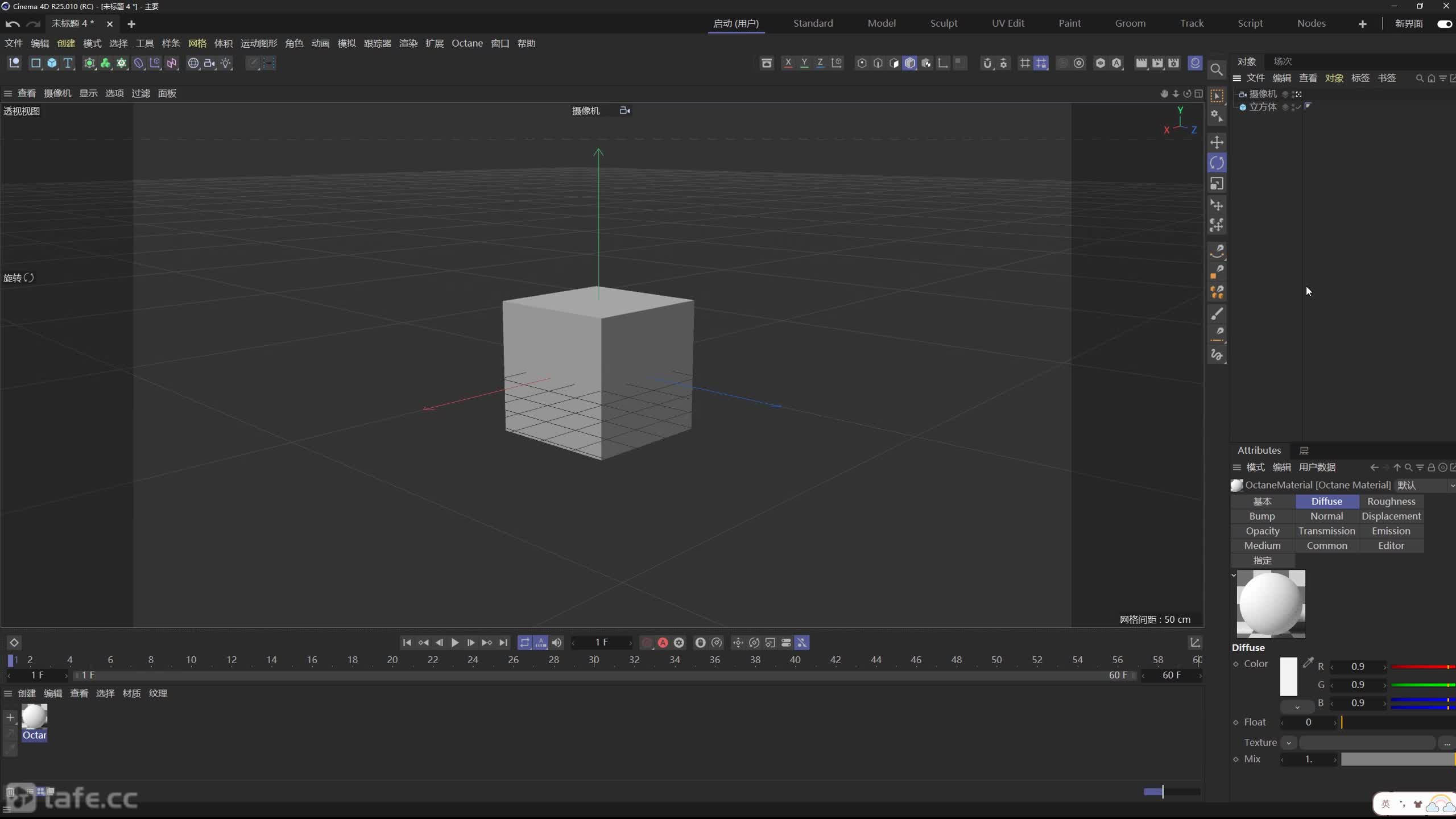Select the paint brush tool in right toolbar
Image resolution: width=1456 pixels, height=819 pixels.
click(1217, 314)
